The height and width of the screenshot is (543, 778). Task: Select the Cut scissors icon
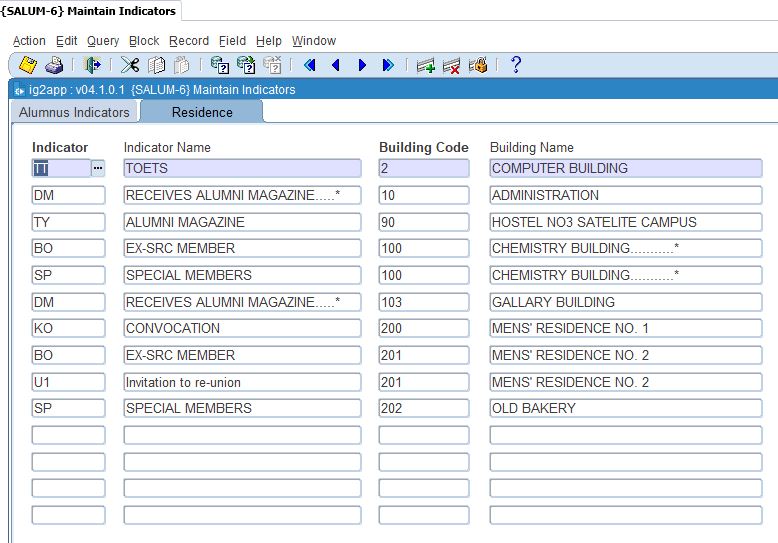tap(130, 66)
